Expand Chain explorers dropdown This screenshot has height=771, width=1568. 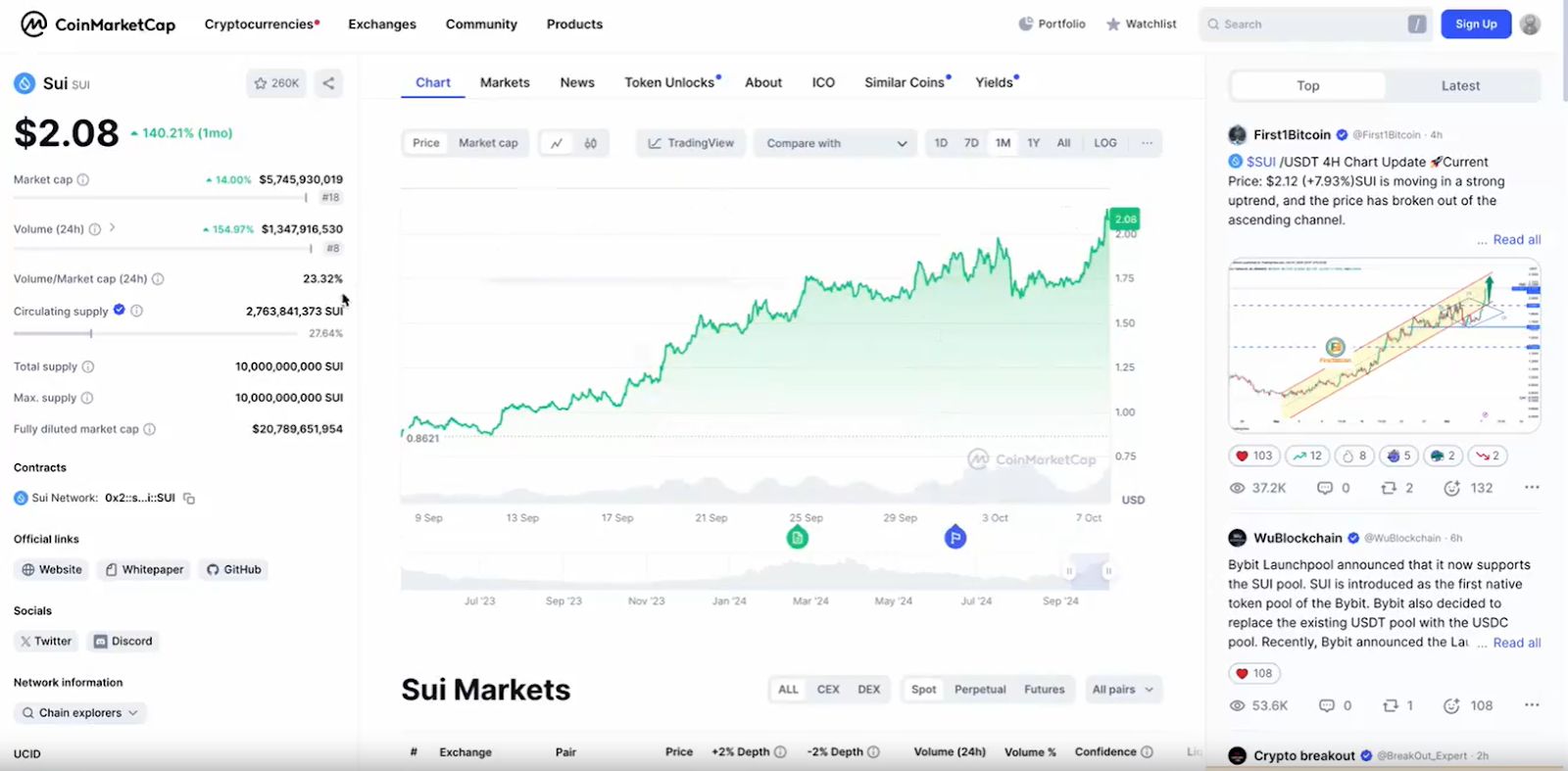tap(80, 713)
